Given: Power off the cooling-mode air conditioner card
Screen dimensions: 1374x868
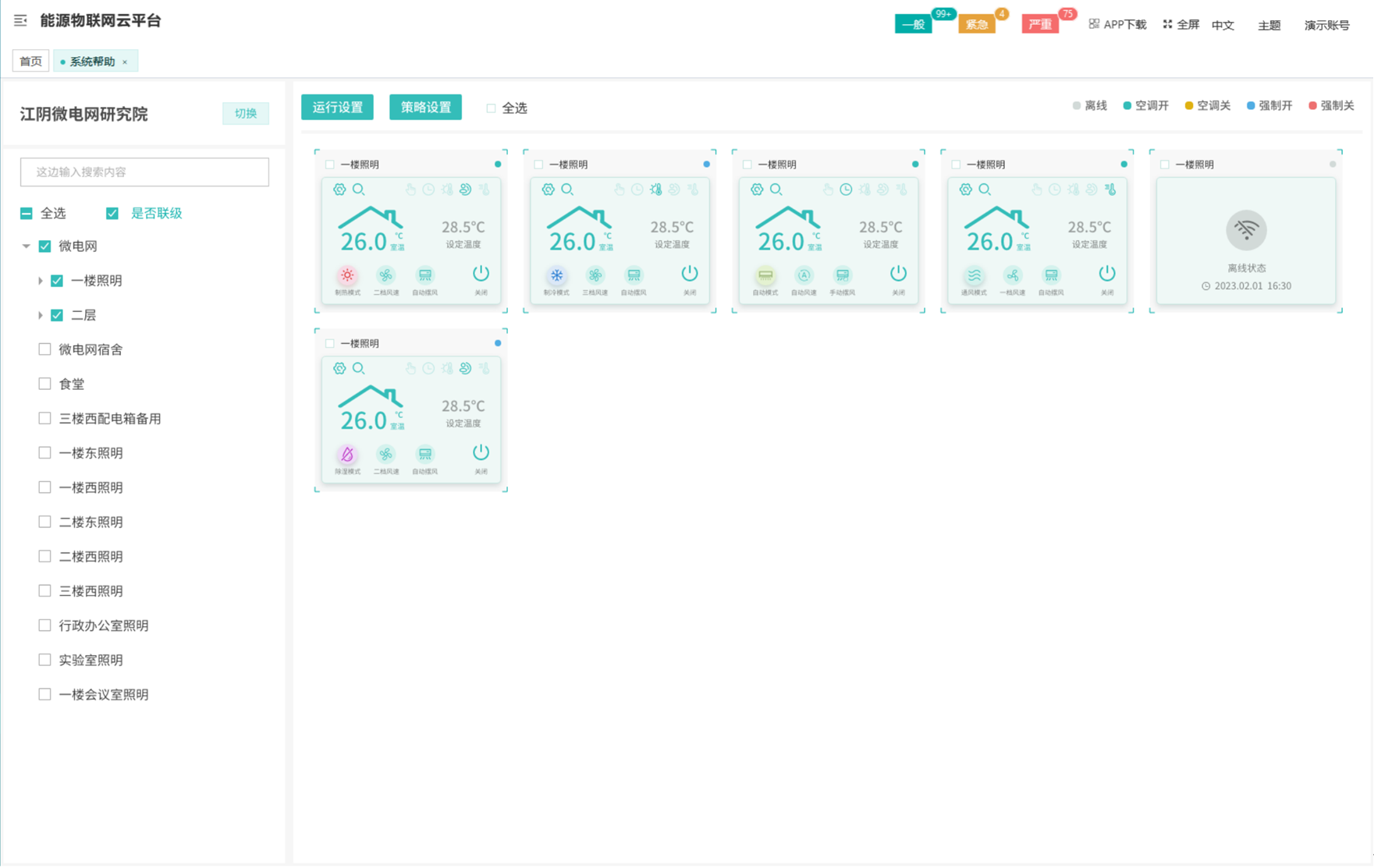Looking at the screenshot, I should 690,274.
